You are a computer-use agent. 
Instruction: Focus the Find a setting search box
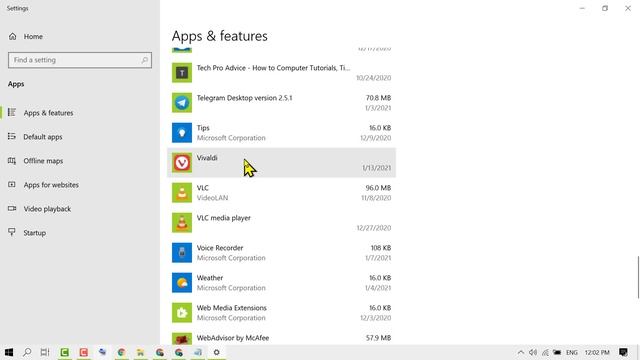(80, 60)
